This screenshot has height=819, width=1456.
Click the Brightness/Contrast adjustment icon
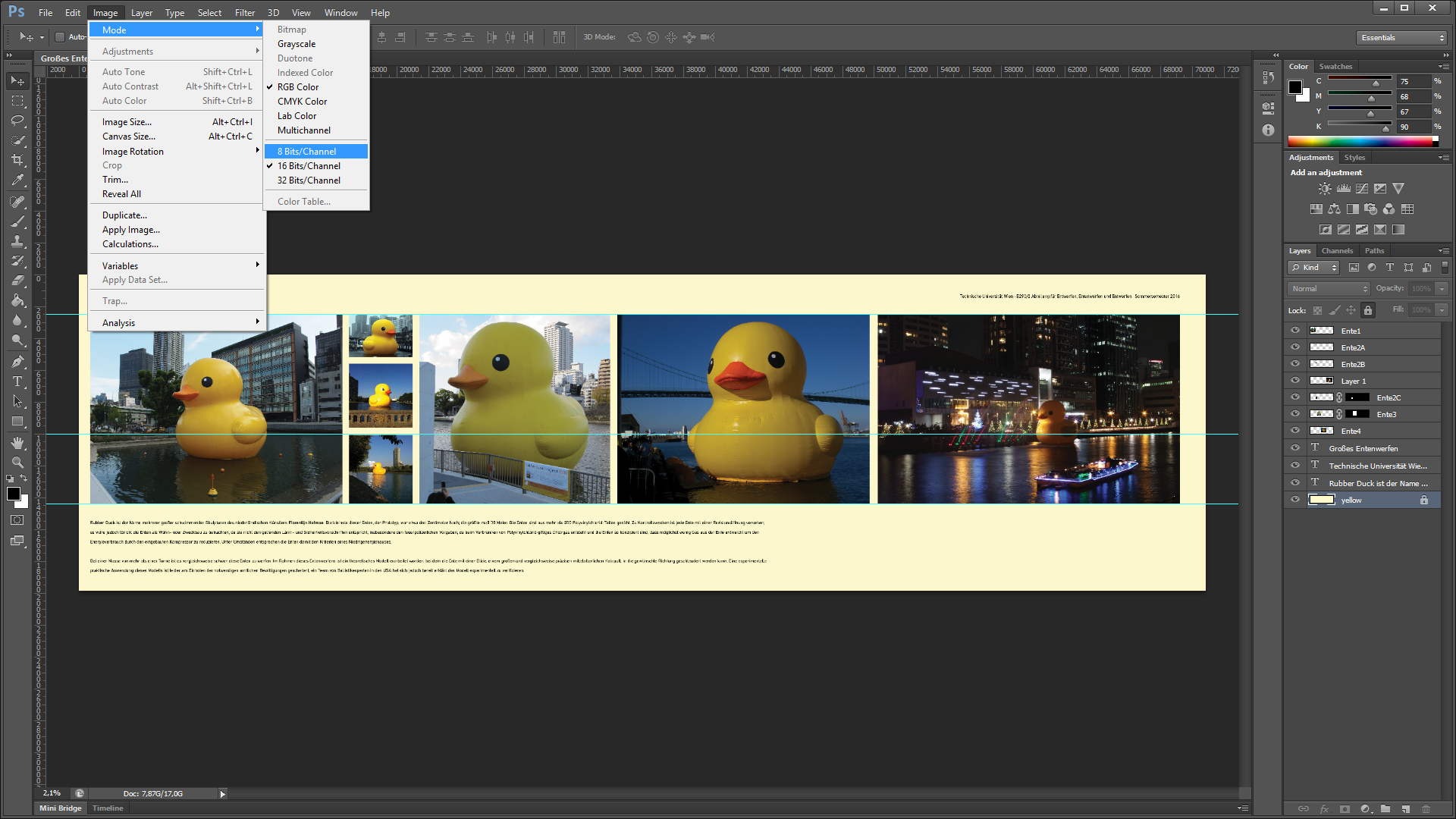[1324, 188]
